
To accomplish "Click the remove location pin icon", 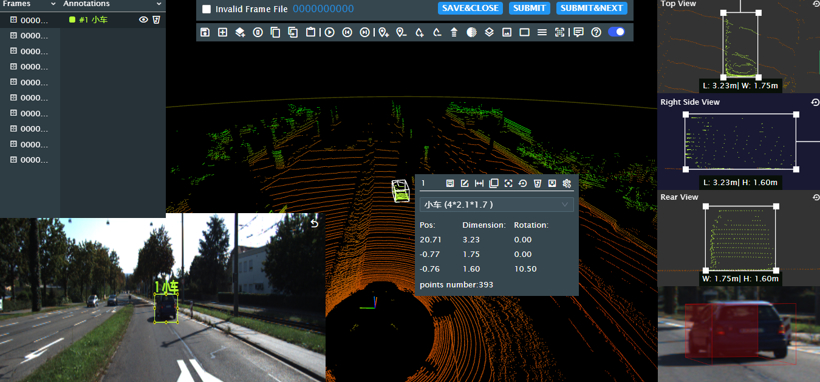I will (401, 32).
